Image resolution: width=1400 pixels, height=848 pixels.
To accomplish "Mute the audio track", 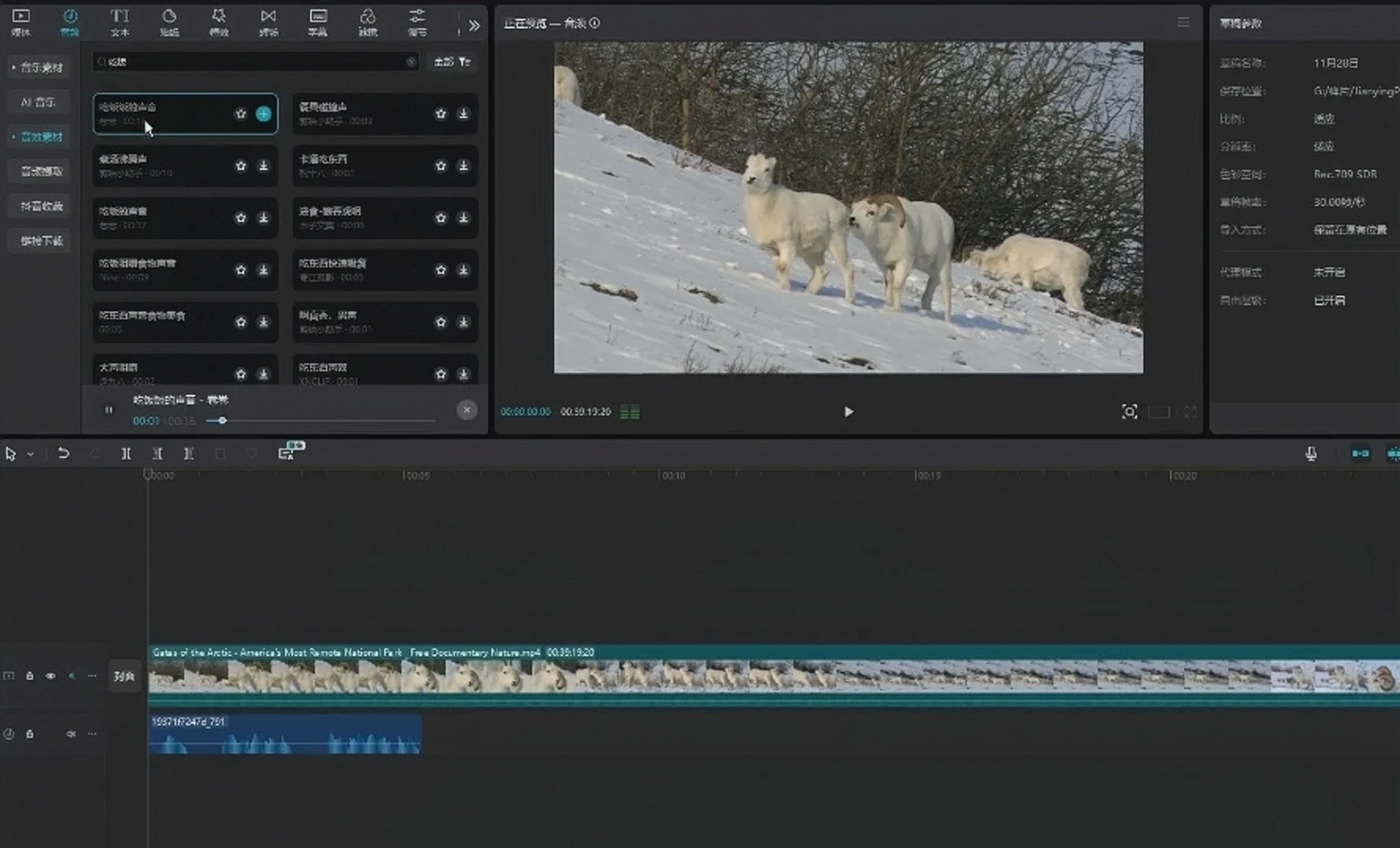I will click(71, 735).
